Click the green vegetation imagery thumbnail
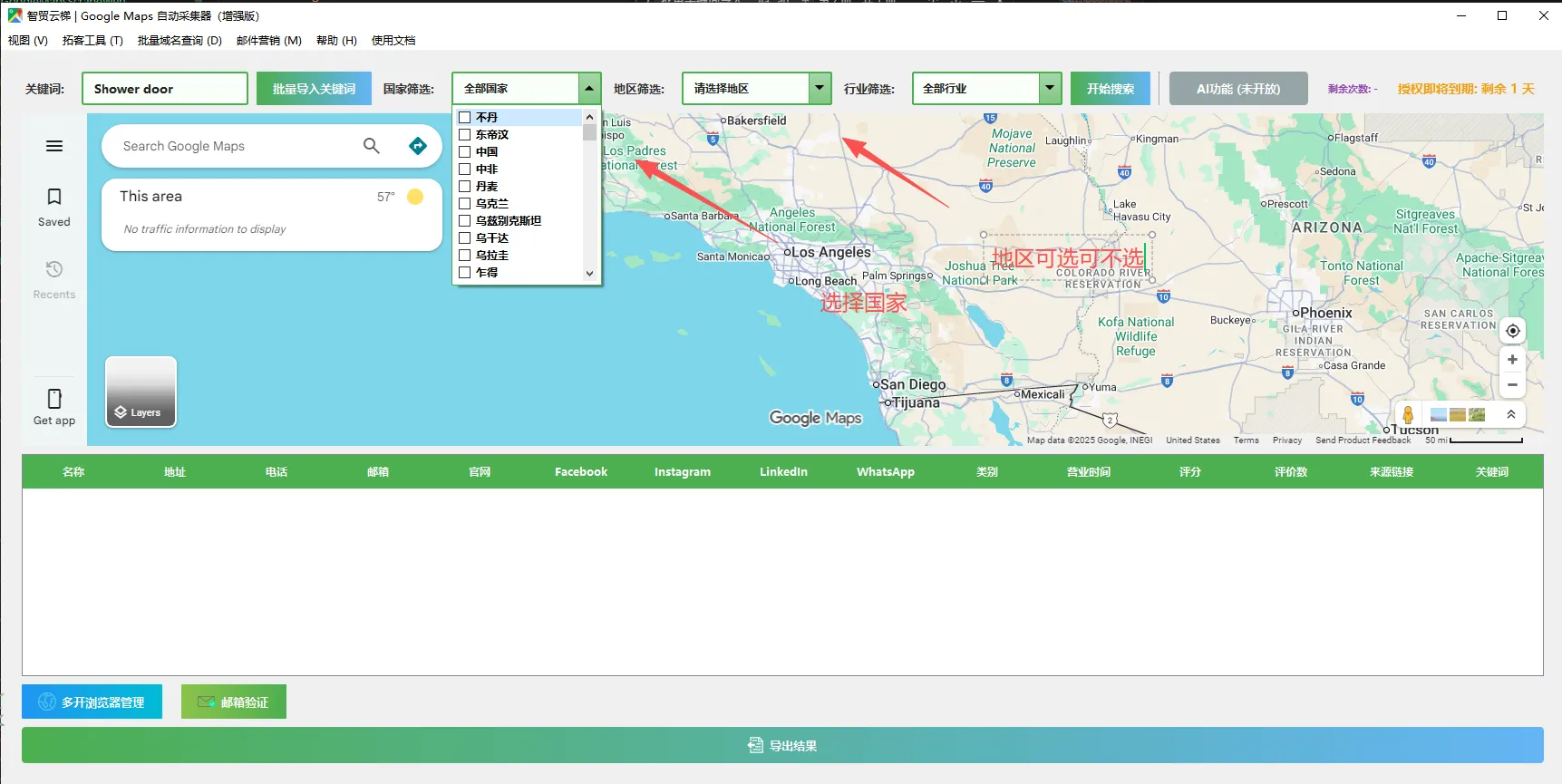 1477,414
